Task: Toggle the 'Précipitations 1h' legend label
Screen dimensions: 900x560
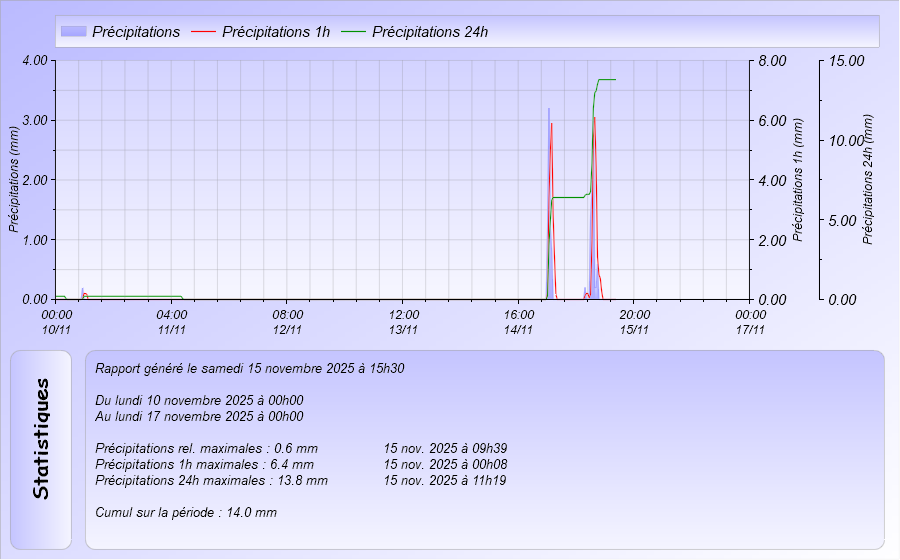Action: pos(276,31)
